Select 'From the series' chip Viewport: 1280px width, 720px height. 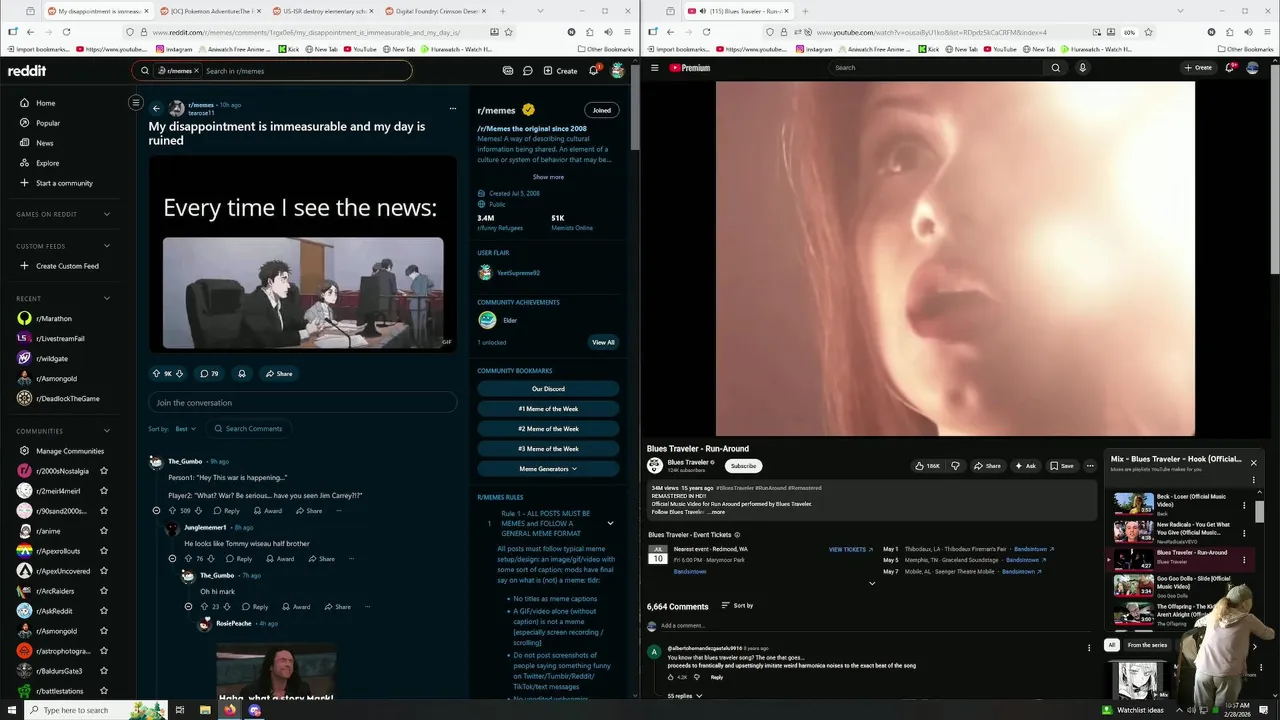(1147, 645)
